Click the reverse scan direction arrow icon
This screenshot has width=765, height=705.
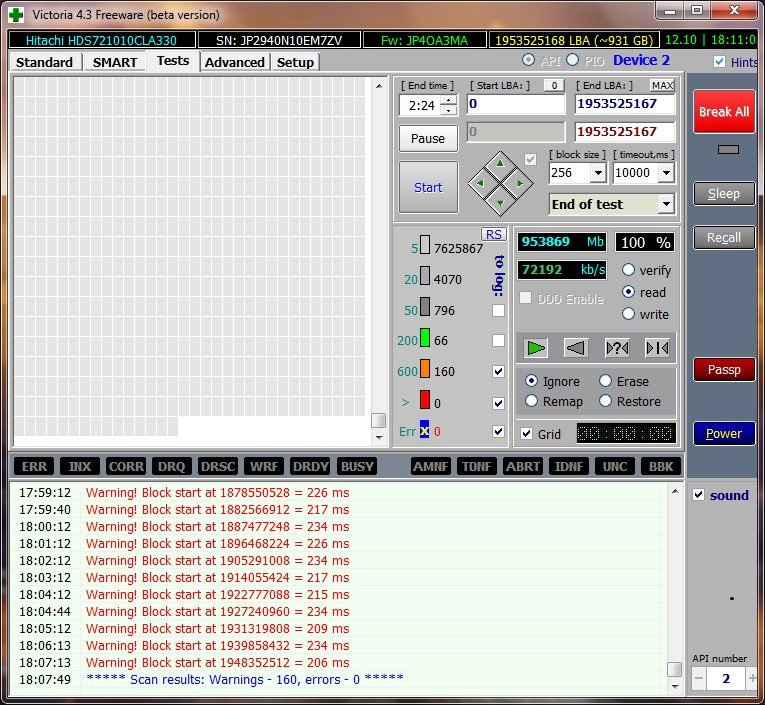point(575,347)
